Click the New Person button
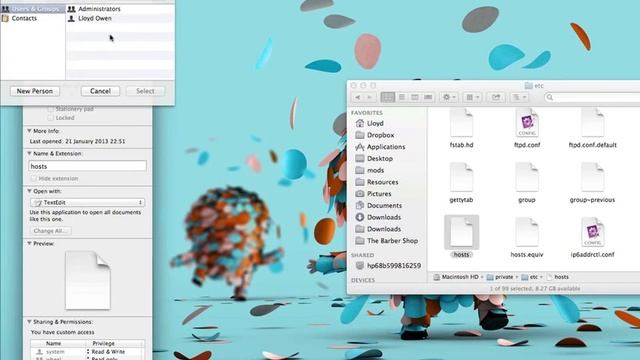 tap(35, 91)
